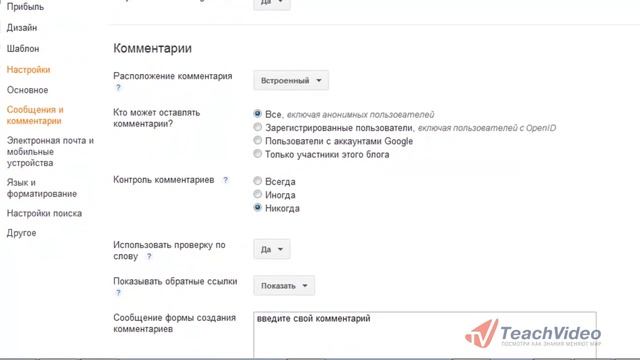Image resolution: width=640 pixels, height=360 pixels.
Task: Click the comment form message text area
Action: pos(424,336)
